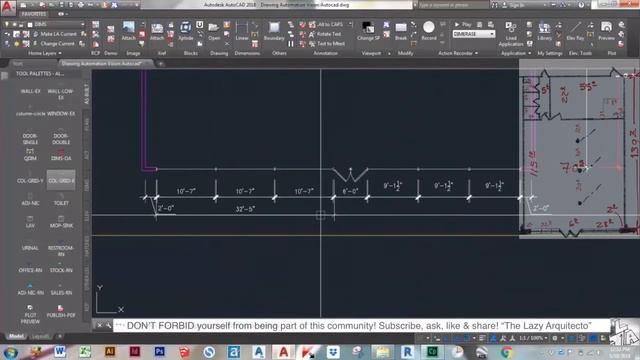Click Make LA Current button
640x360 pixels.
pos(54,34)
